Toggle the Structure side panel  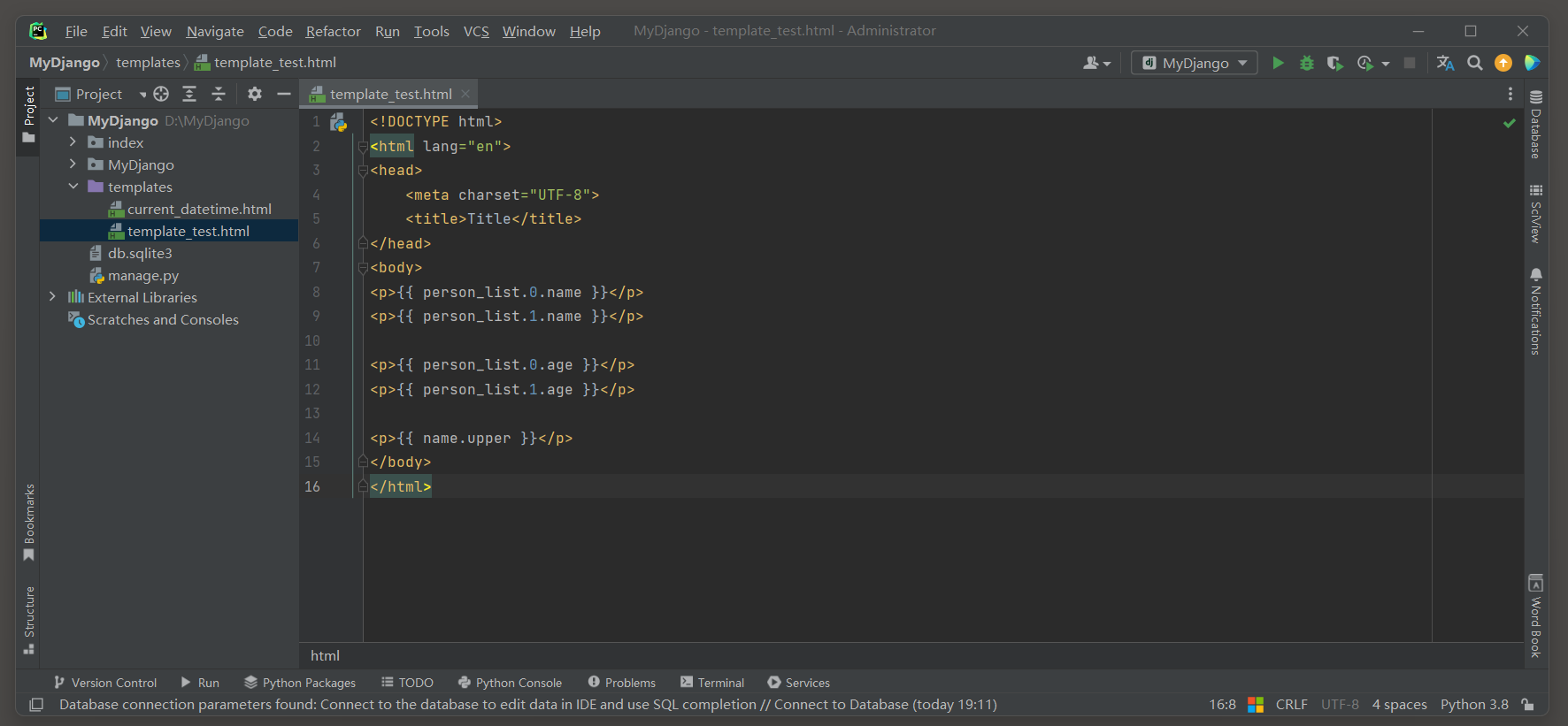29,620
